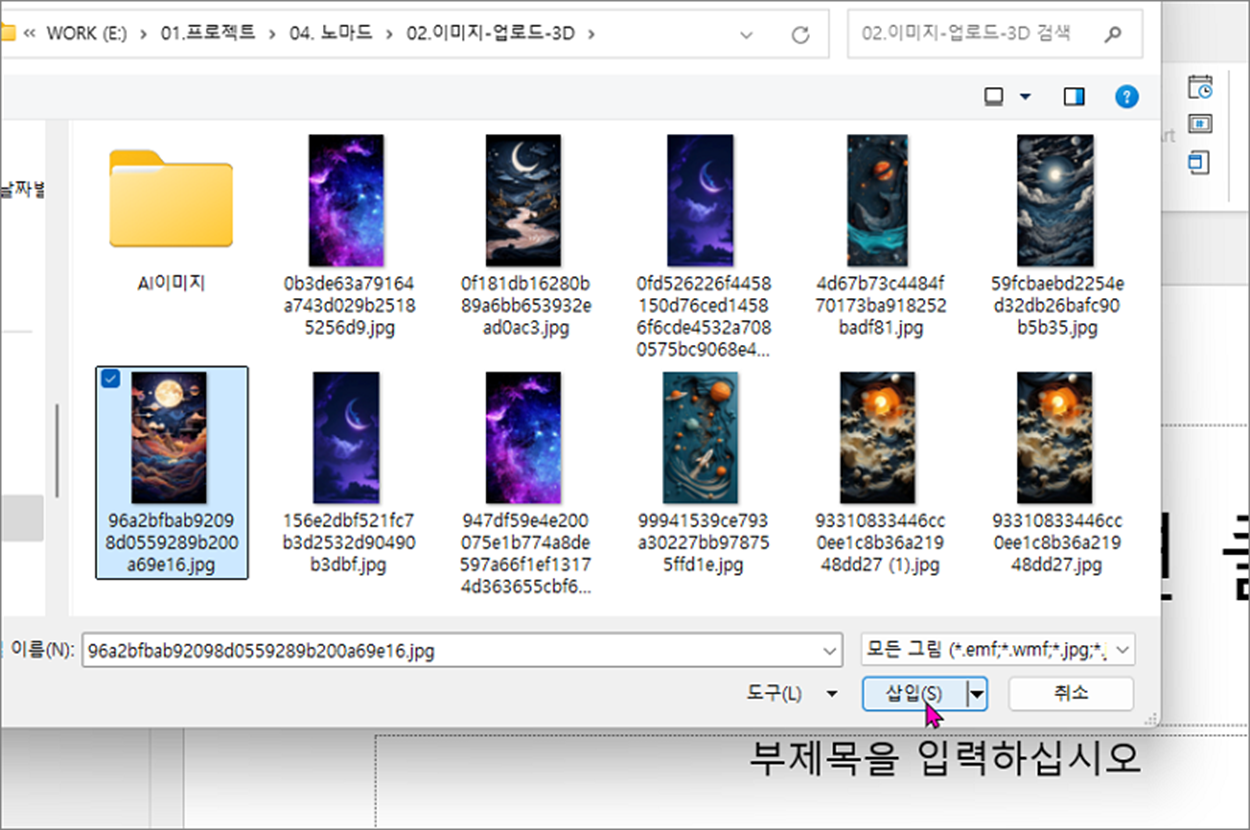Select thumbnail starting with 947df59e4e200

point(523,437)
